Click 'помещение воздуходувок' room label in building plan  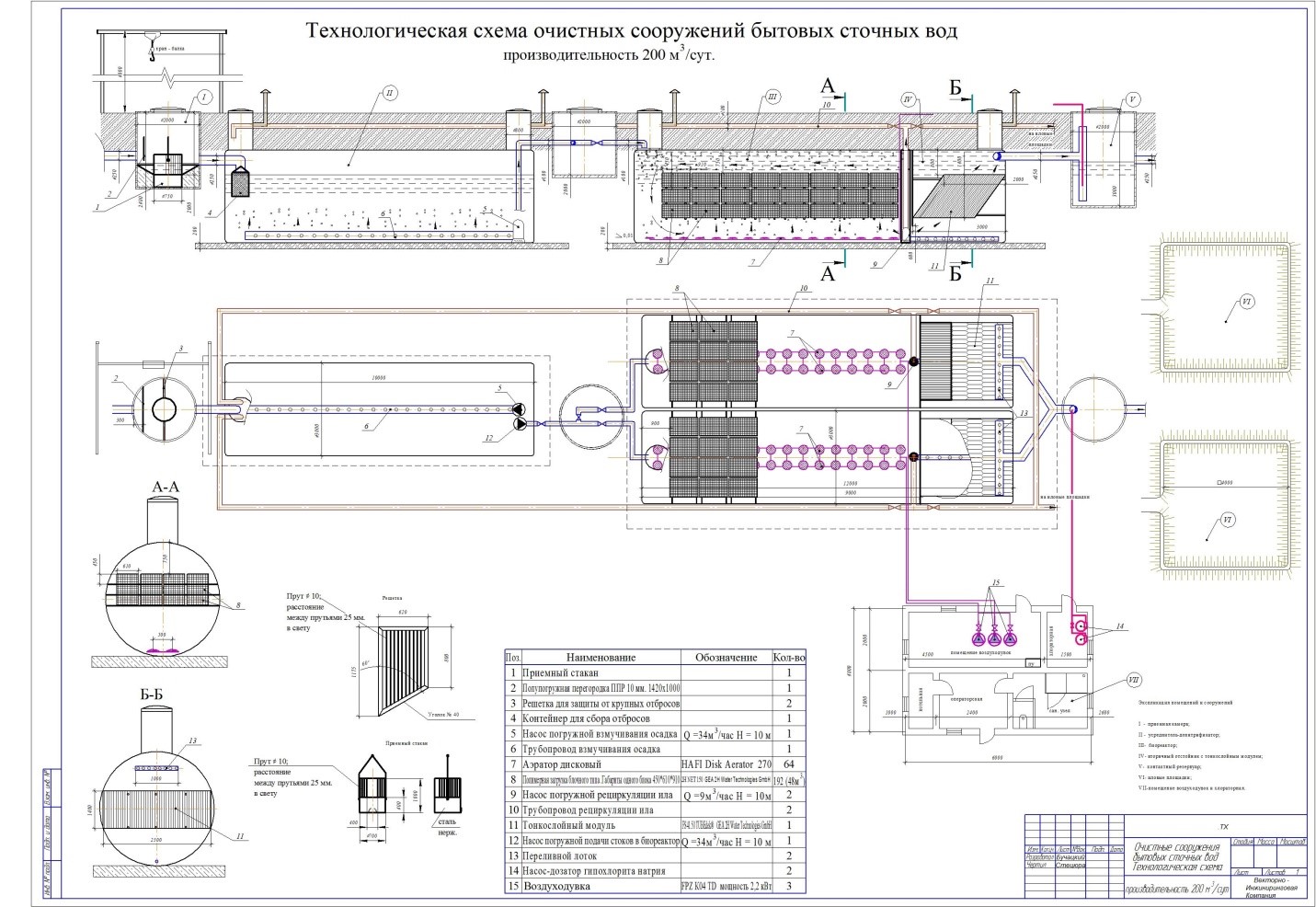[980, 652]
